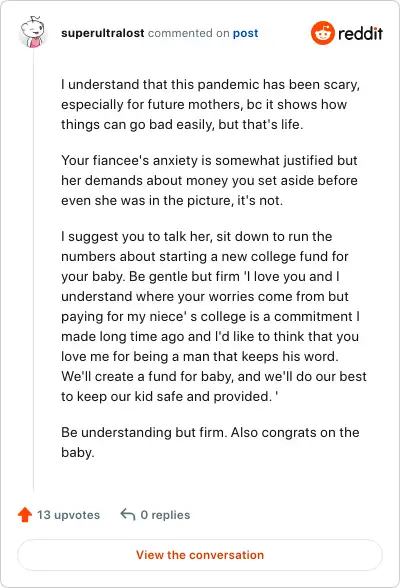The width and height of the screenshot is (400, 588).
Task: Click the curved reply arrow icon
Action: [x=128, y=514]
